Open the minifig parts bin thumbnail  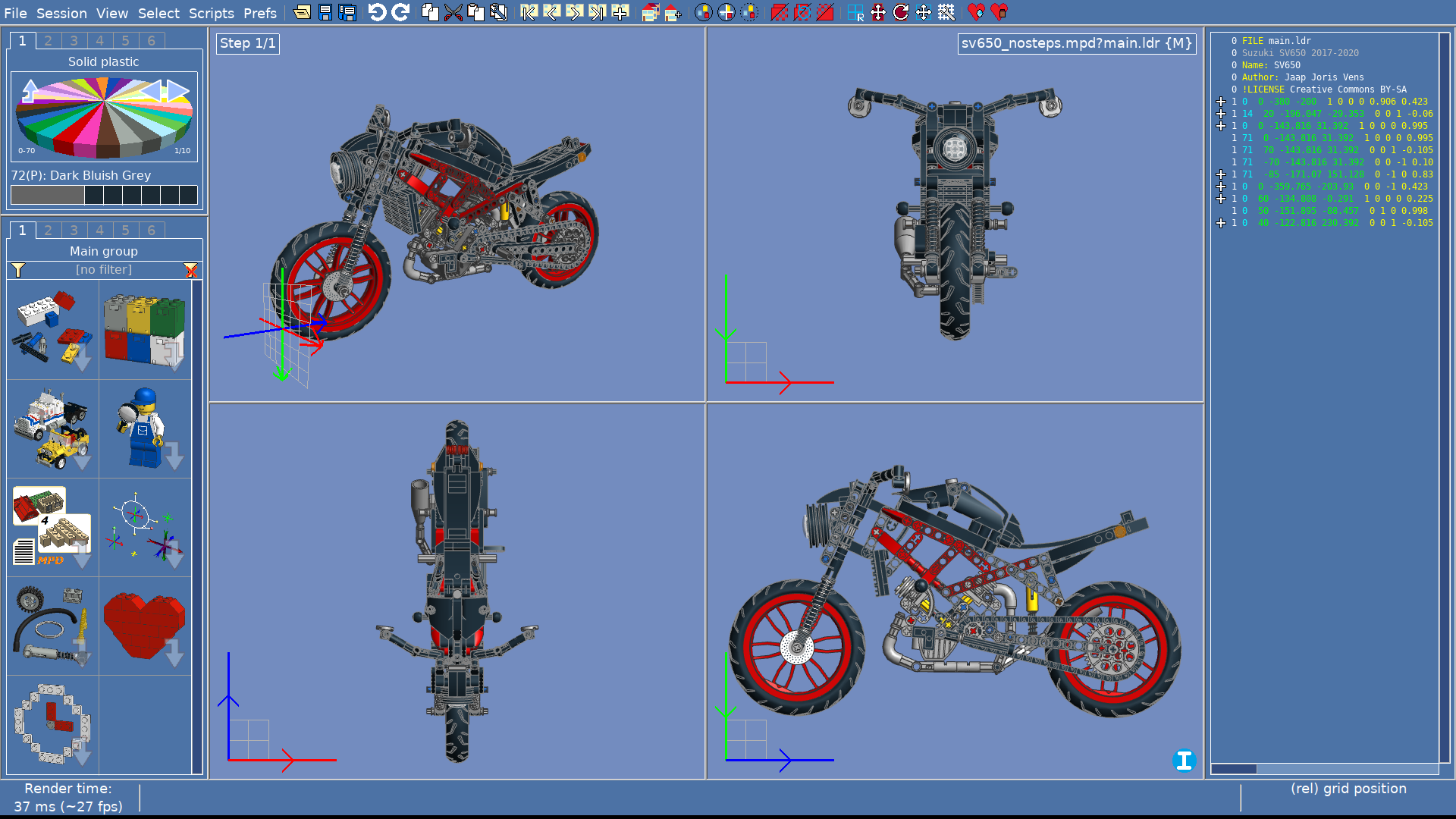pos(144,428)
